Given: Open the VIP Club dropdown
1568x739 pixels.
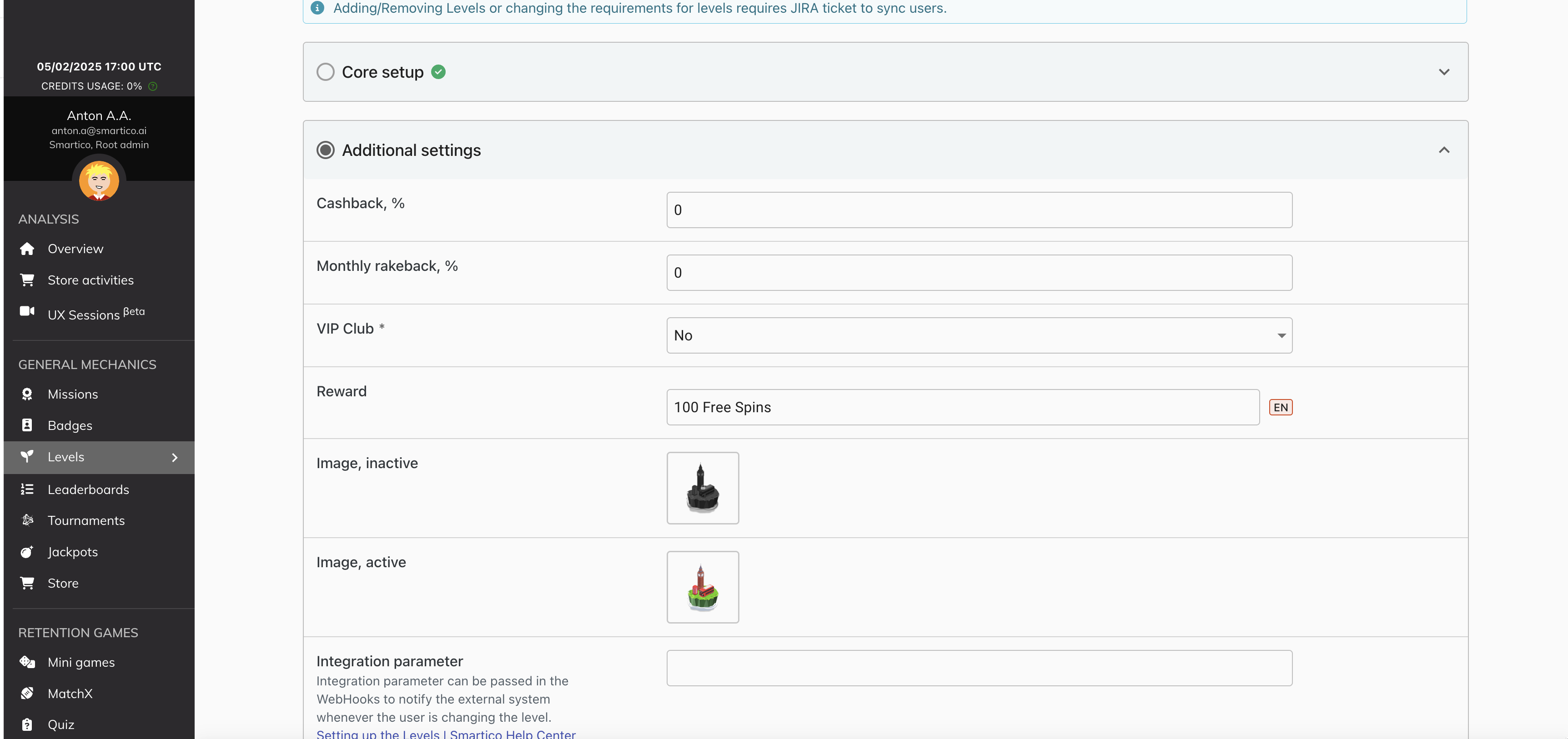Looking at the screenshot, I should (x=979, y=336).
